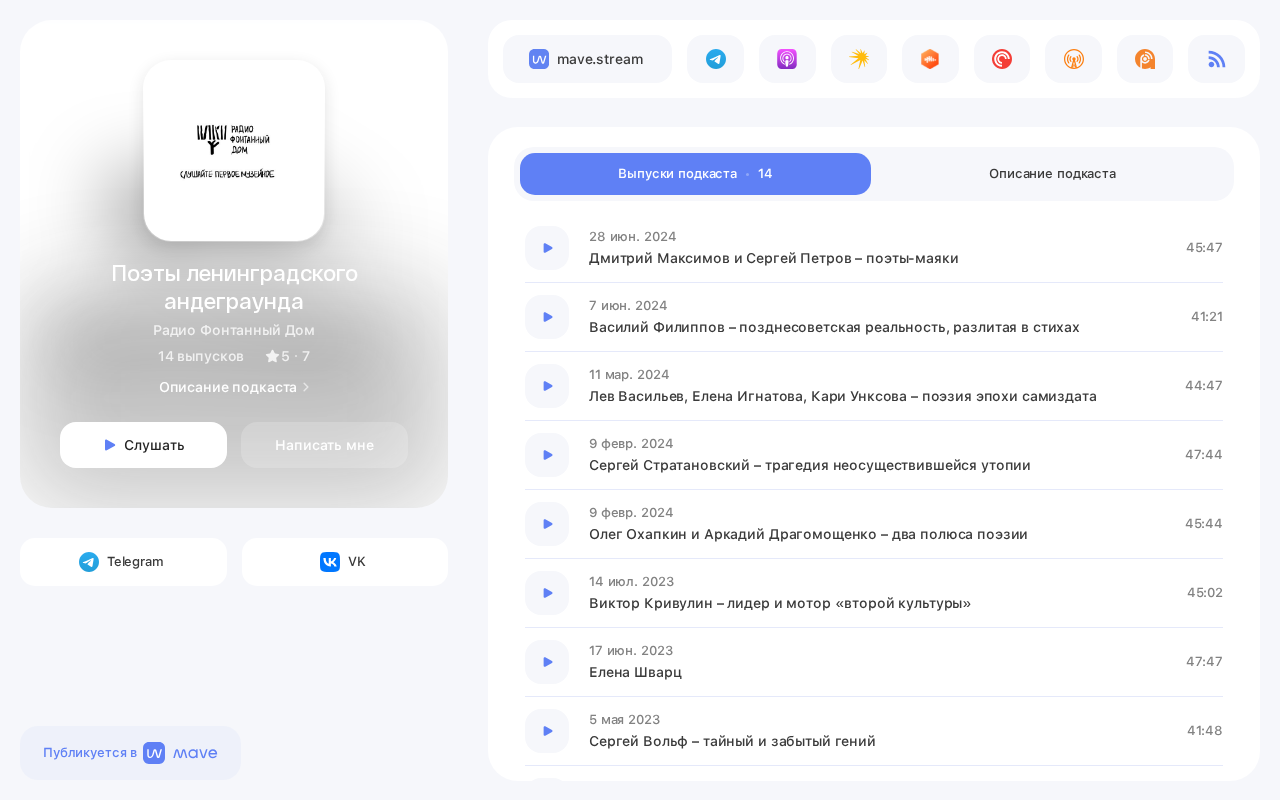This screenshot has height=800, width=1280.
Task: Switch to the Описание подкаста tab
Action: point(1052,174)
